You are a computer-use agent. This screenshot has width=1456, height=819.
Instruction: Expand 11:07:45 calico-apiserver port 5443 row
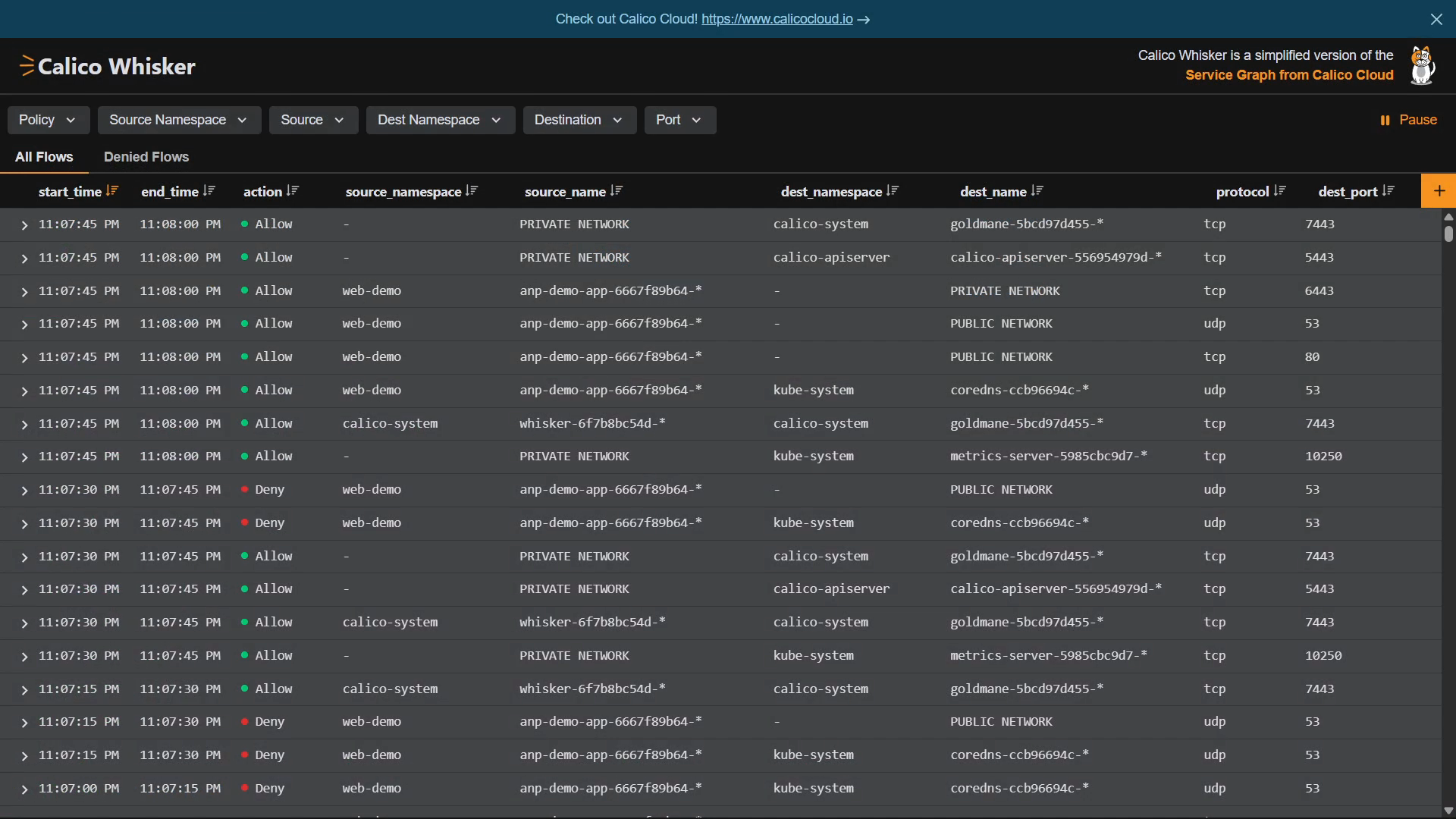pyautogui.click(x=24, y=259)
